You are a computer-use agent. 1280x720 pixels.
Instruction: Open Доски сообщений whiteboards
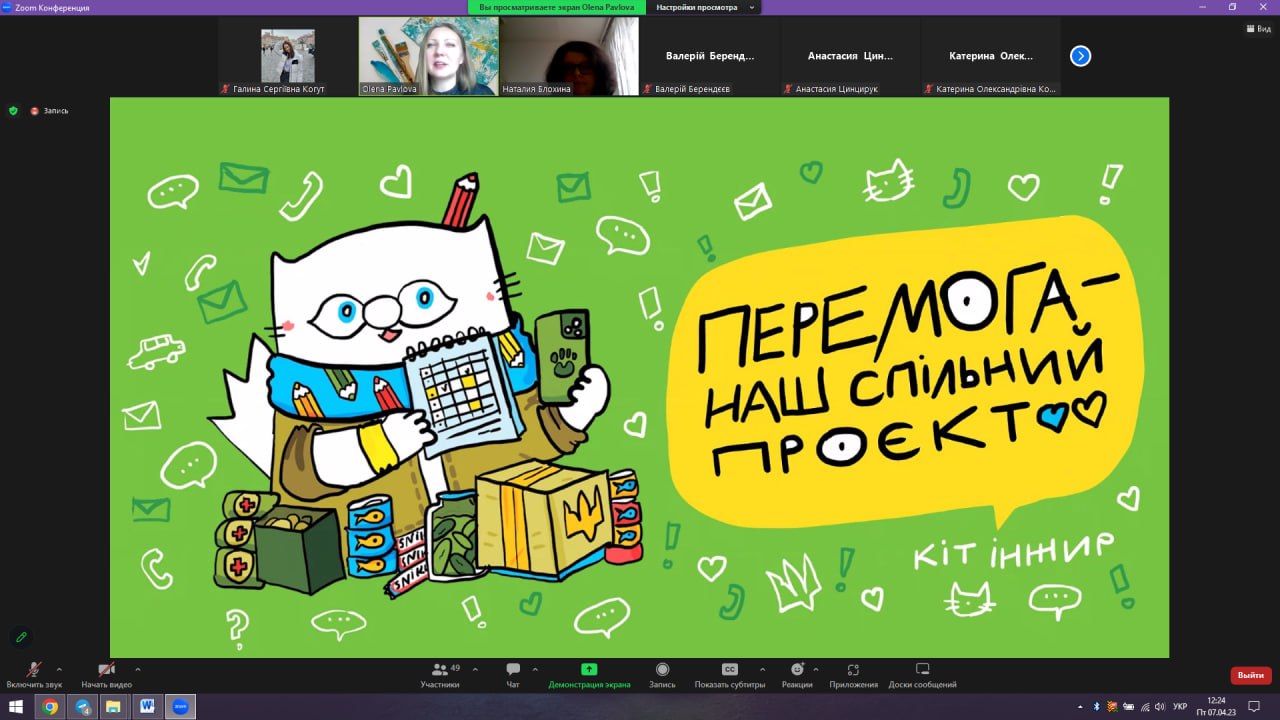pos(922,670)
